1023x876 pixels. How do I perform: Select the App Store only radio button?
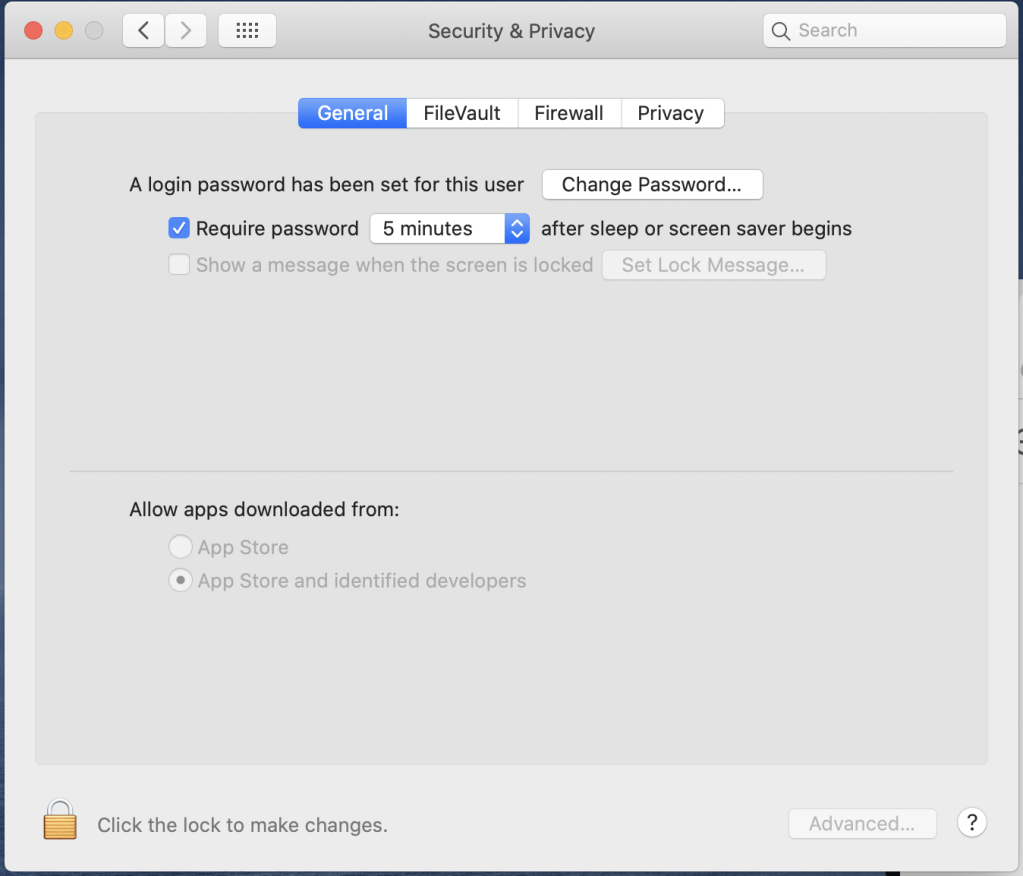click(180, 547)
